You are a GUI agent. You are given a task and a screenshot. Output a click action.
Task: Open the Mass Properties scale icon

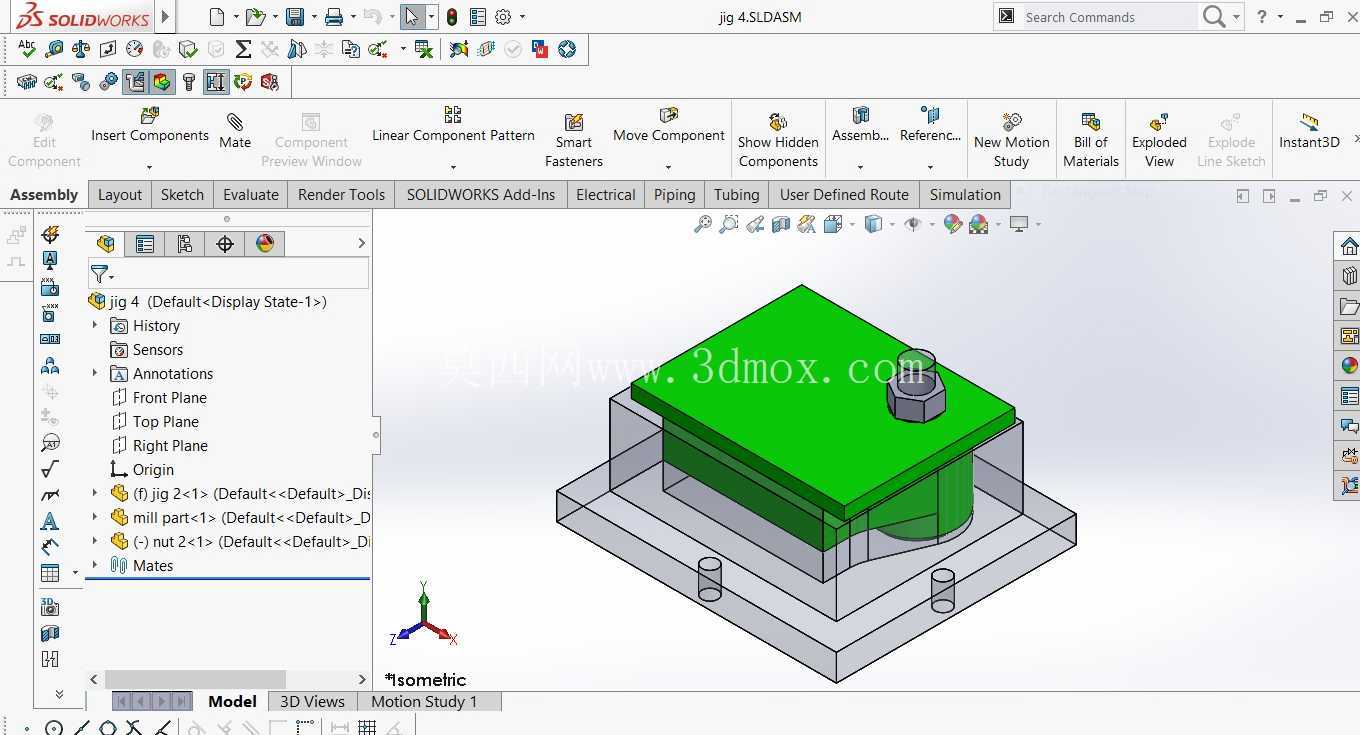81,49
